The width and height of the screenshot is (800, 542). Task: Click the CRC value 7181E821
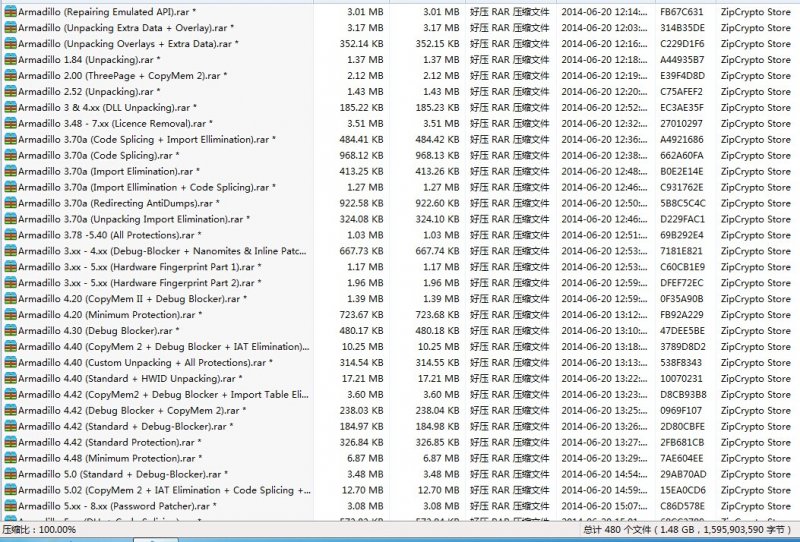tap(681, 251)
